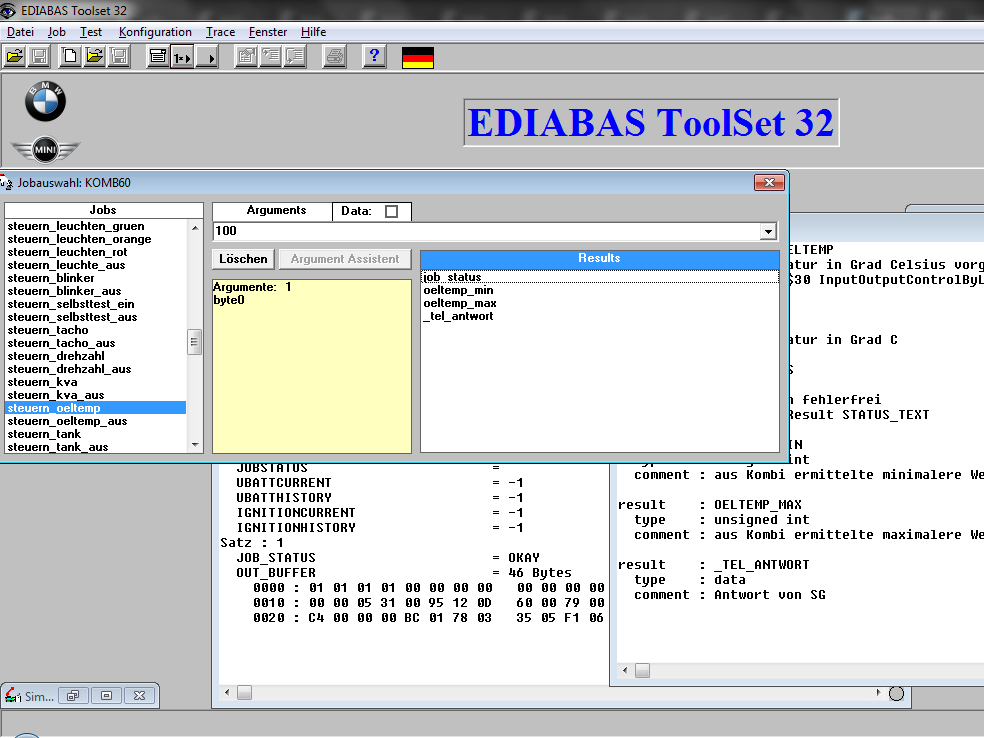Click the MINI logo
984x738 pixels.
(45, 149)
